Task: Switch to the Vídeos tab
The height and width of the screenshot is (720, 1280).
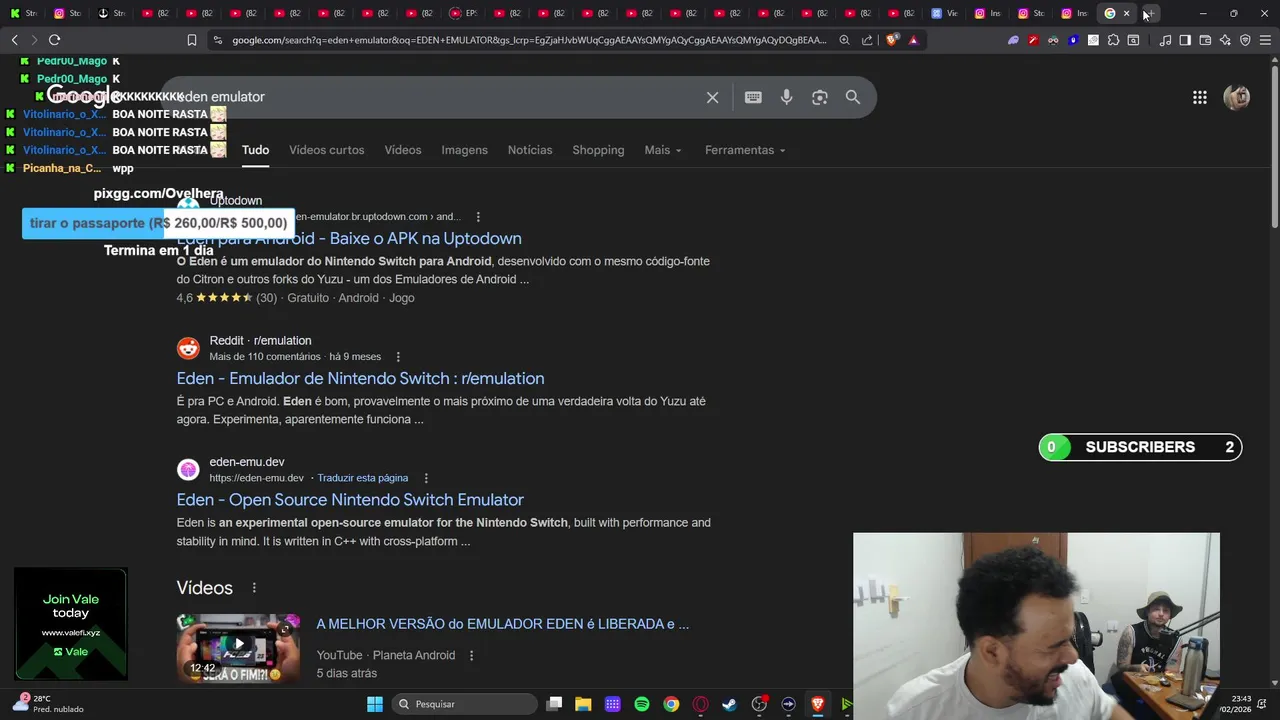Action: [403, 150]
